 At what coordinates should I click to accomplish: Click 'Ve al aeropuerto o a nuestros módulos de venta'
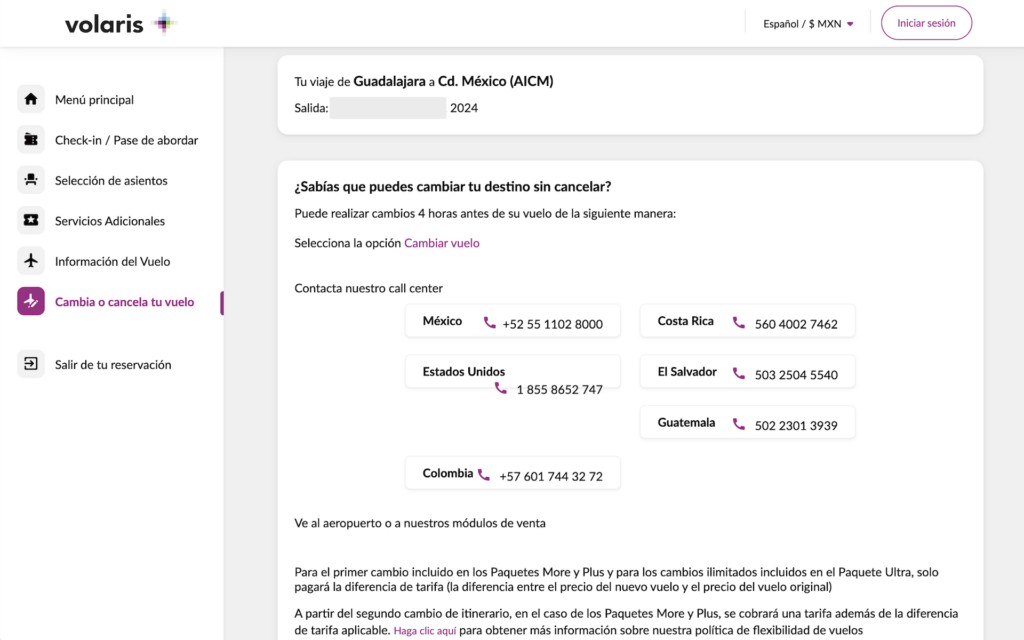click(x=420, y=523)
